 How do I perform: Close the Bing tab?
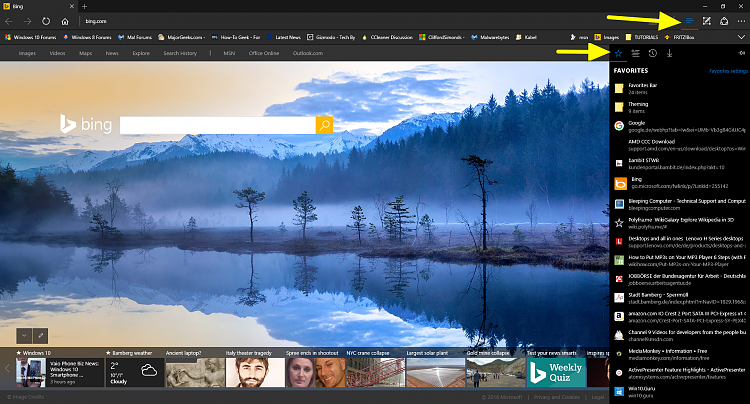click(72, 6)
